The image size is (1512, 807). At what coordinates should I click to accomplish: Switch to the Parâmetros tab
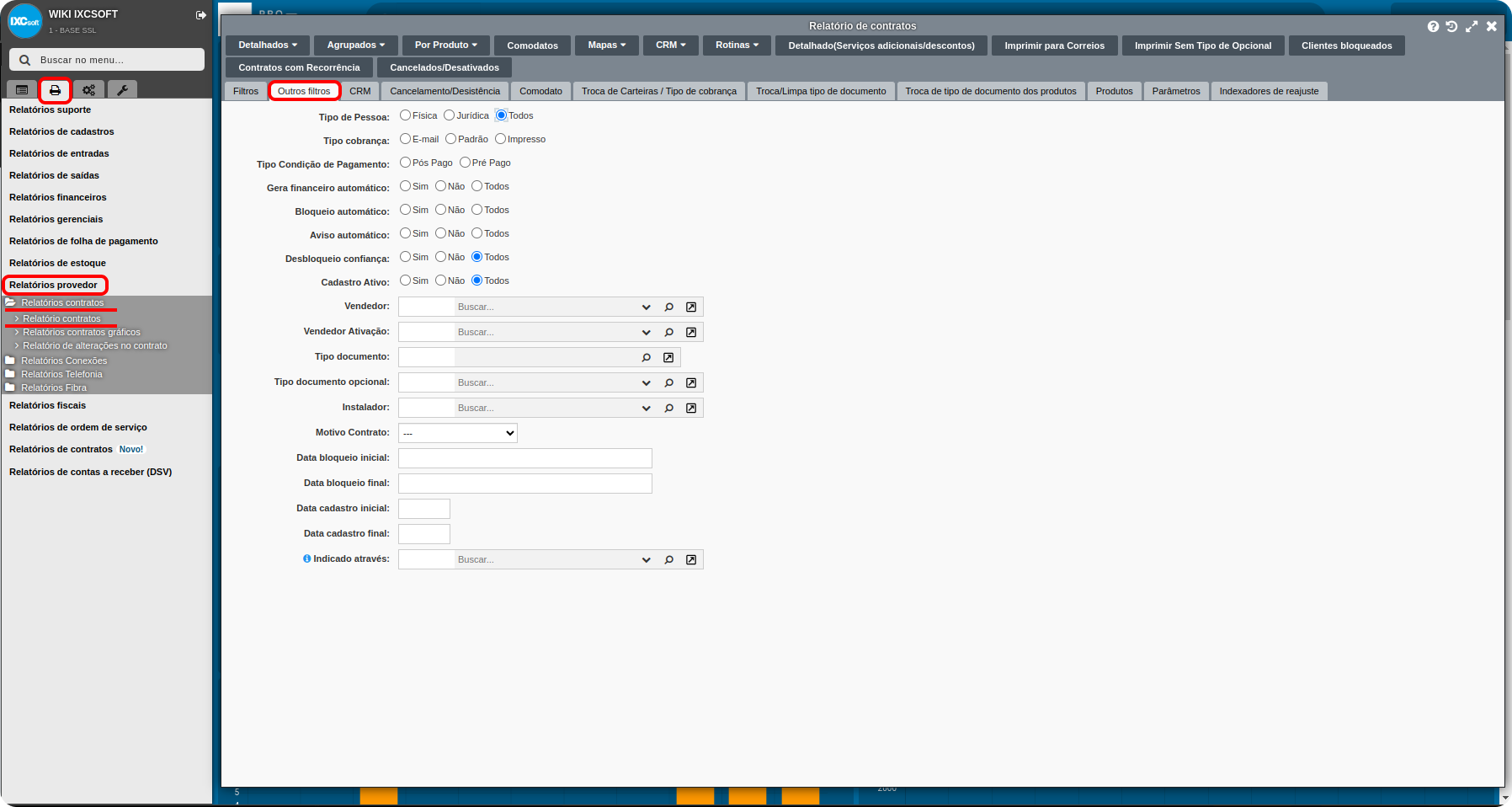[x=1176, y=91]
